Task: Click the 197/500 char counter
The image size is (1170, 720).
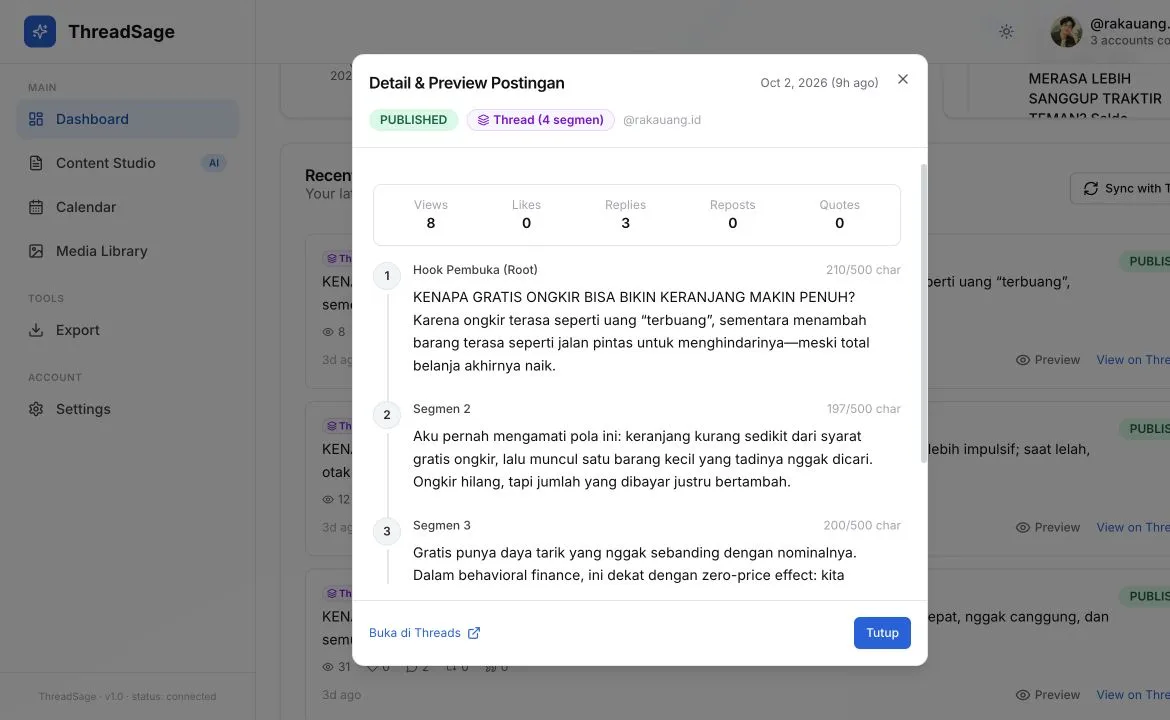Action: click(x=863, y=409)
